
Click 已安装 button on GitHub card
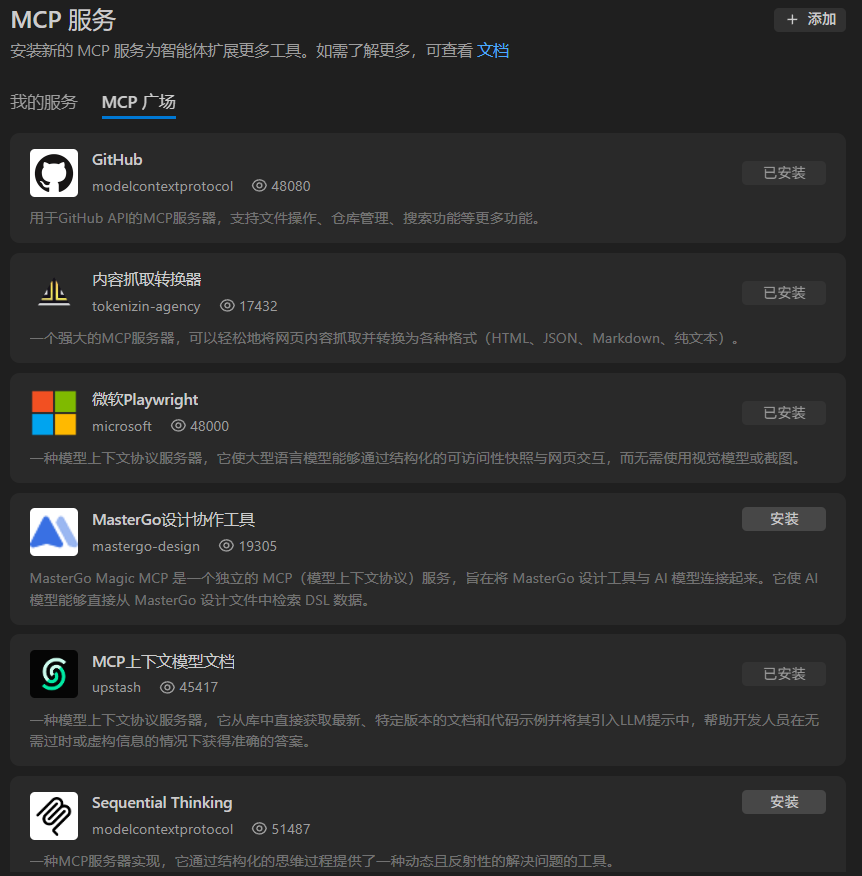[784, 173]
